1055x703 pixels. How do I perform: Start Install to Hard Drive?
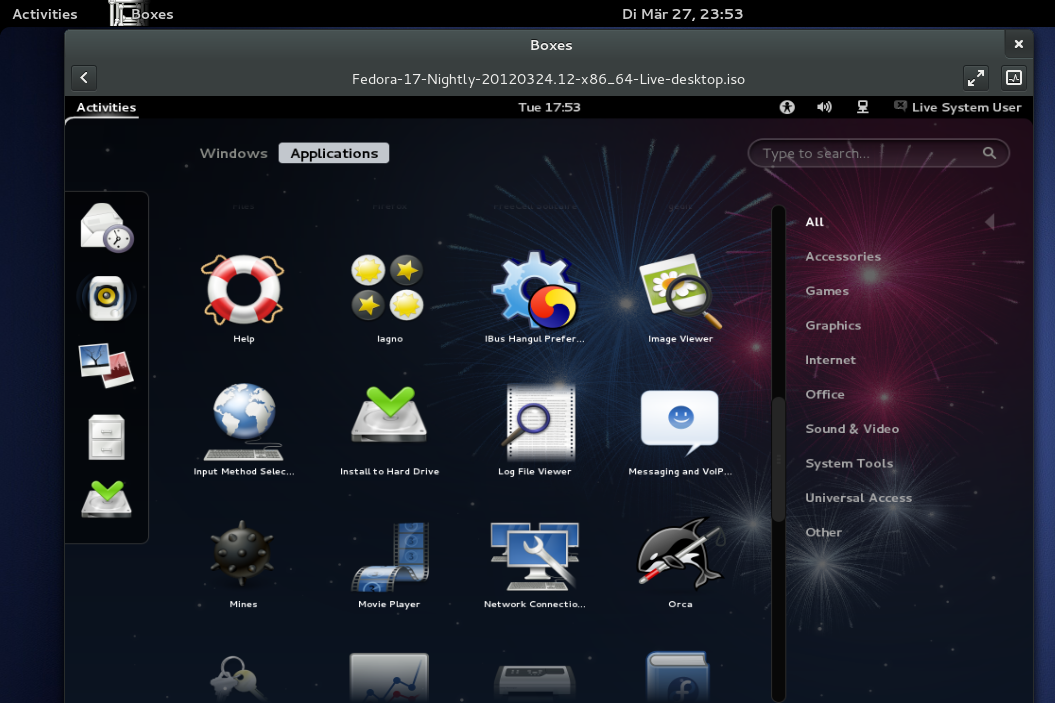[389, 430]
